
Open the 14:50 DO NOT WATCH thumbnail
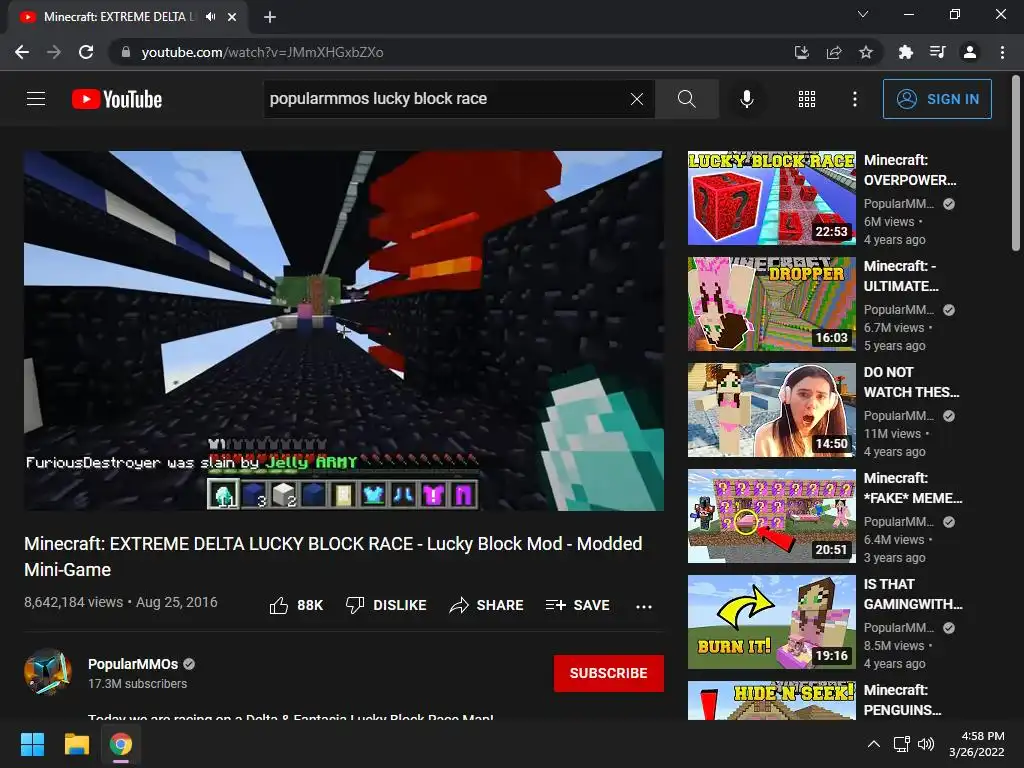(771, 409)
